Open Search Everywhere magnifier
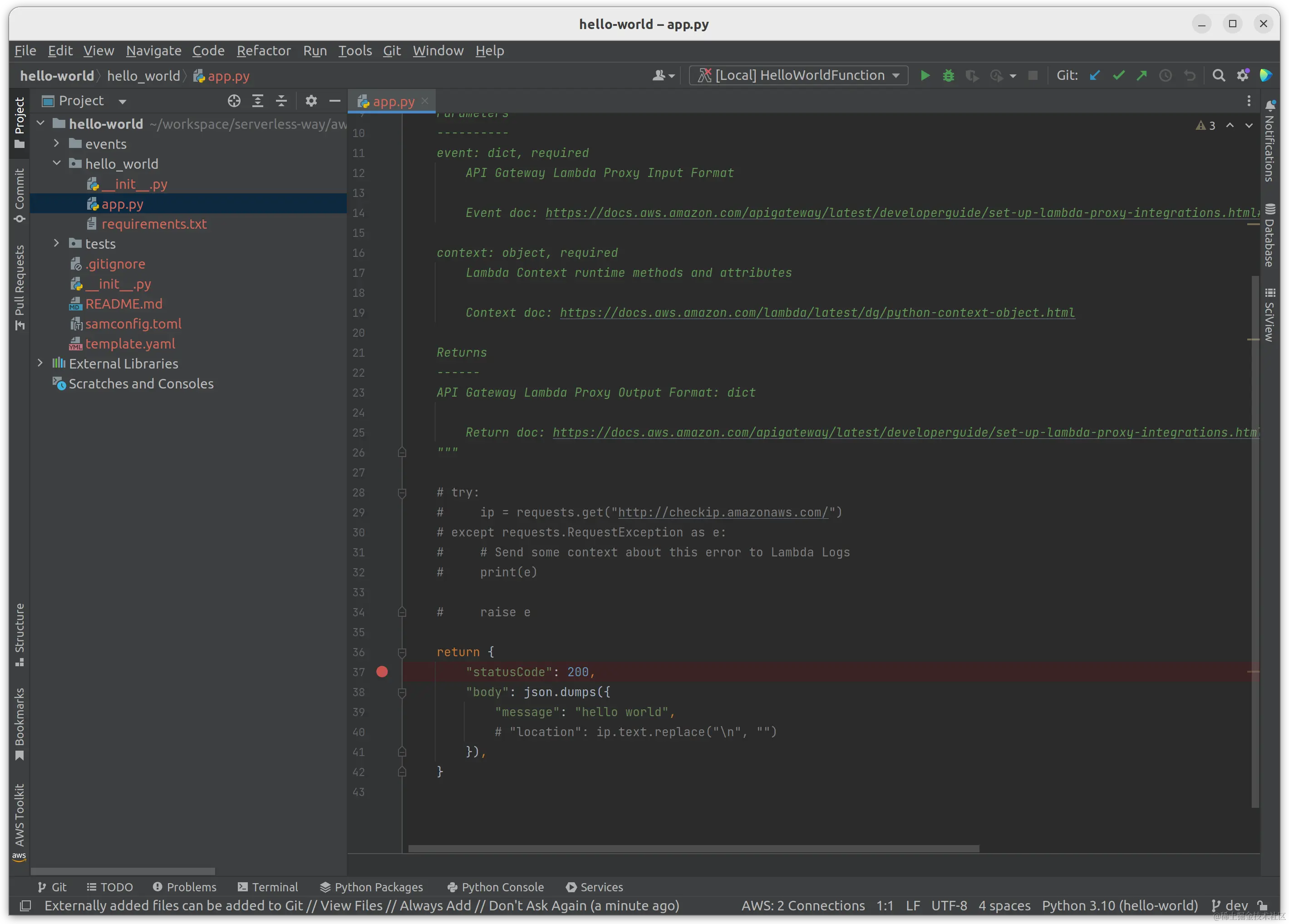The image size is (1289, 924). click(1219, 76)
